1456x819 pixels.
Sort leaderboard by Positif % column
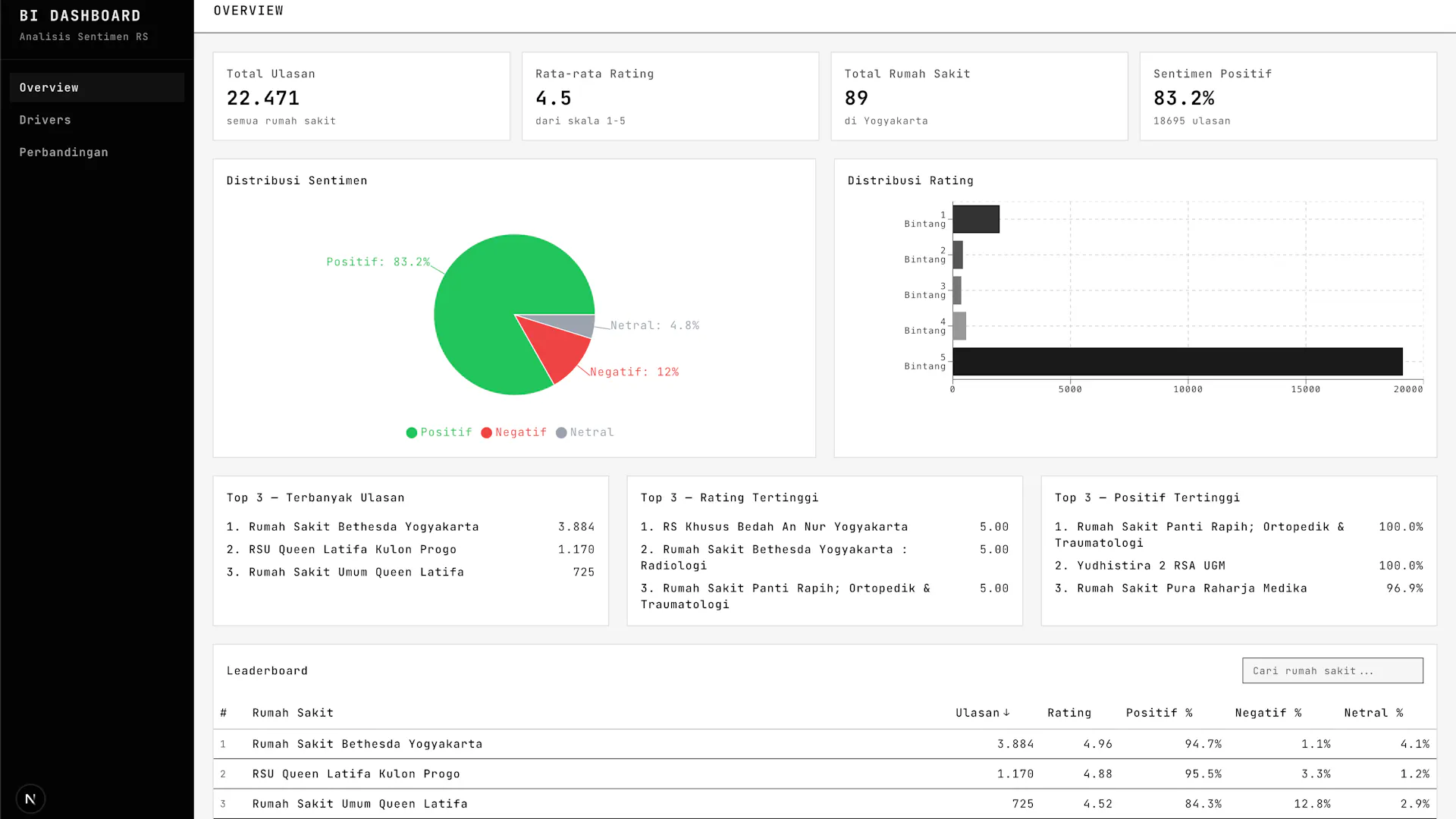[1159, 713]
